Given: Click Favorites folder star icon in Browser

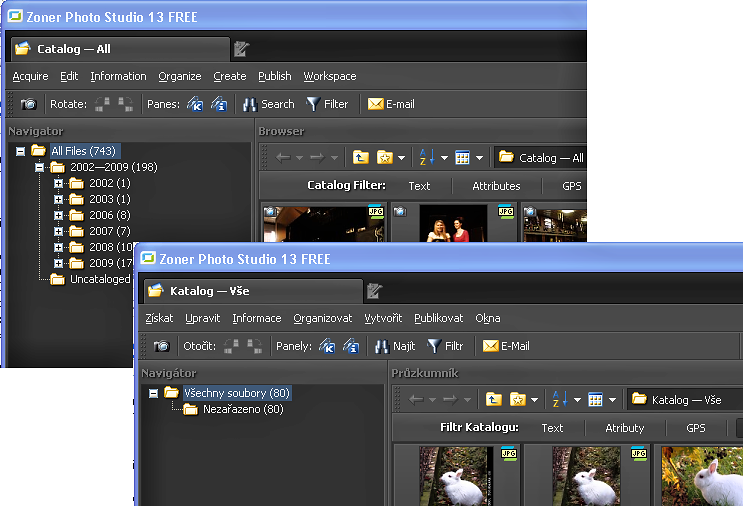Looking at the screenshot, I should pos(385,157).
